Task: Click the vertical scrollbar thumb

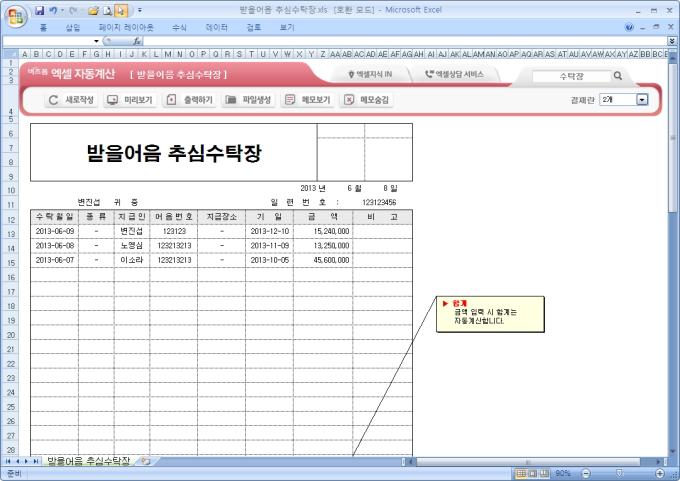Action: tap(673, 138)
